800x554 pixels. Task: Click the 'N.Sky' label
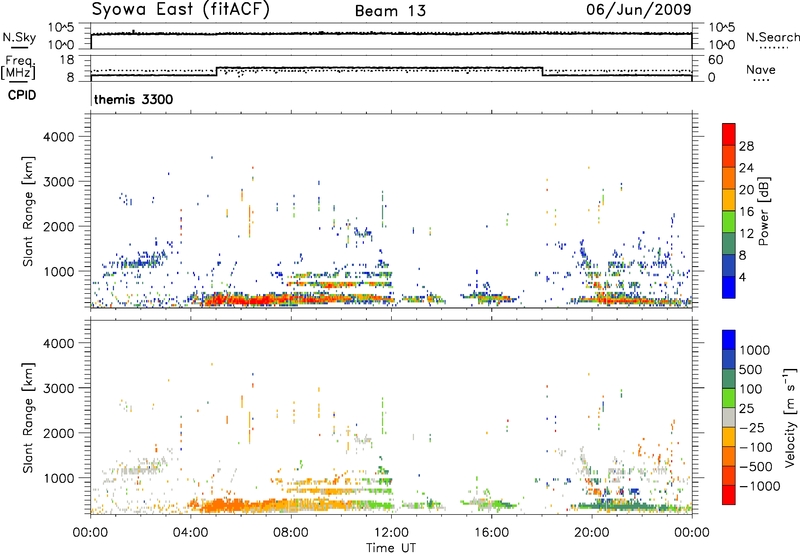(x=19, y=38)
